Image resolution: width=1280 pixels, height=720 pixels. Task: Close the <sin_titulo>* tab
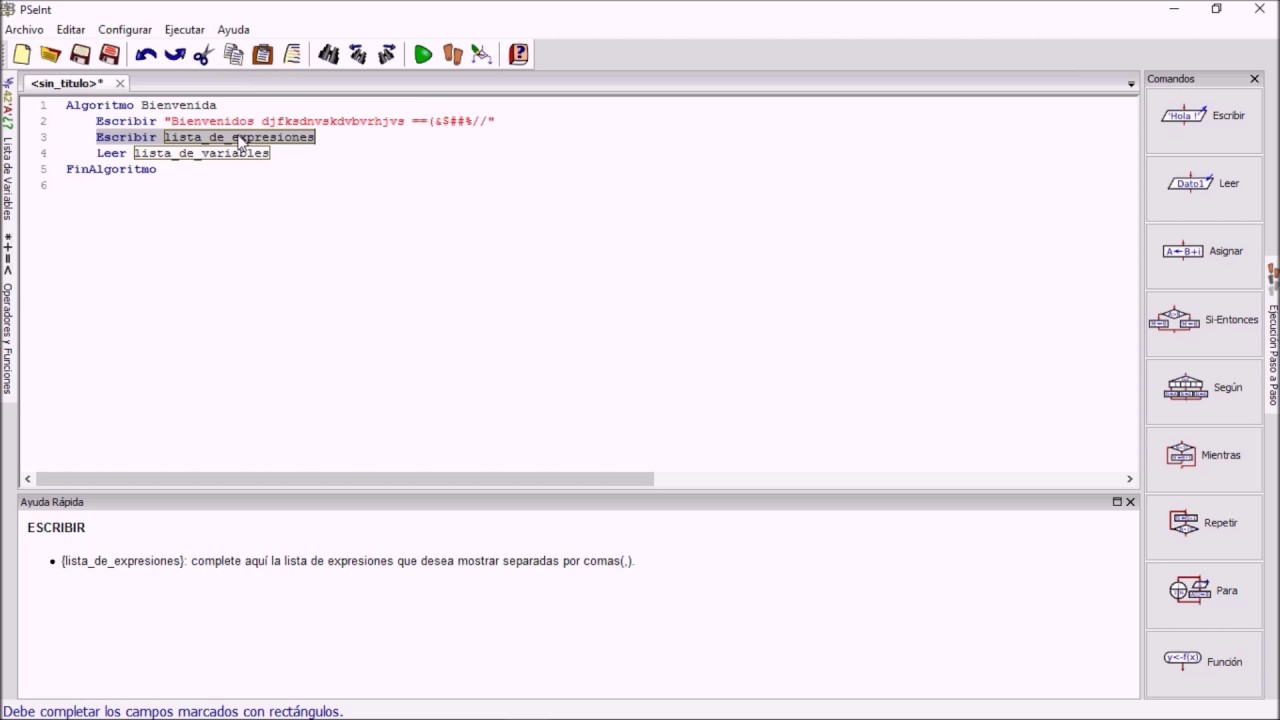pyautogui.click(x=120, y=84)
